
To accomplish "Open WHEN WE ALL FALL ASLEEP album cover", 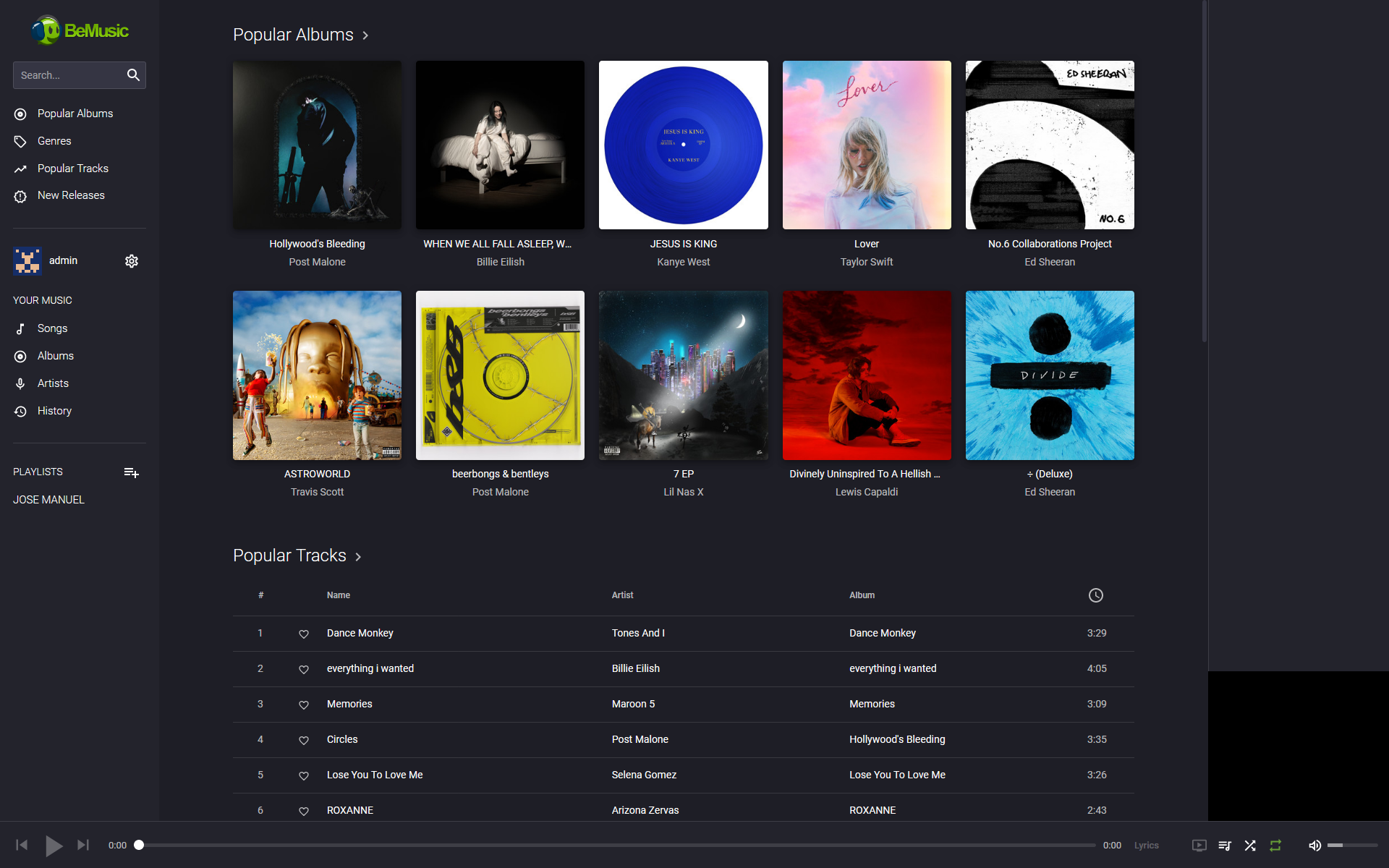I will click(x=500, y=145).
